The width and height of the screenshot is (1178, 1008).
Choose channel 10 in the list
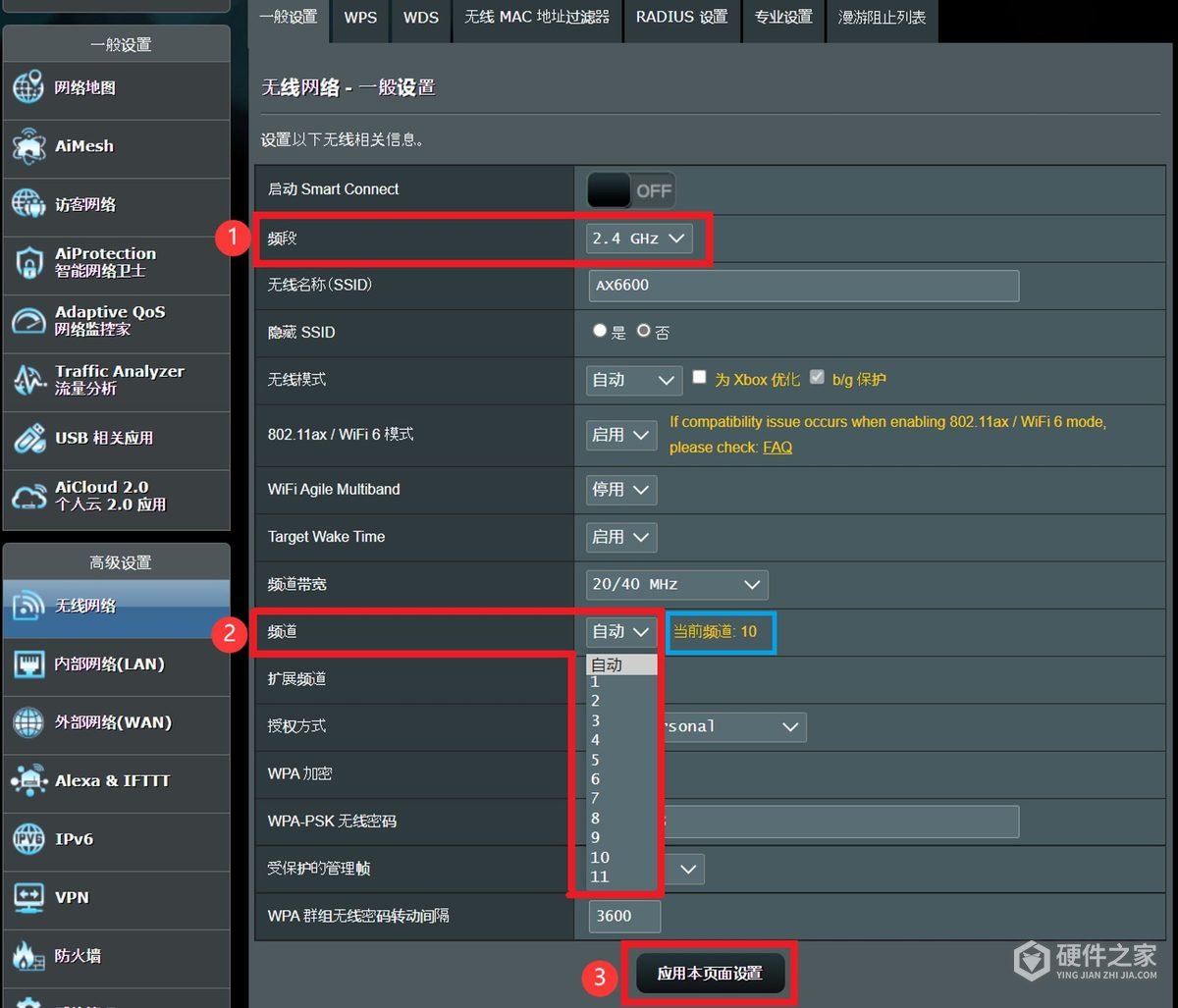[622, 858]
